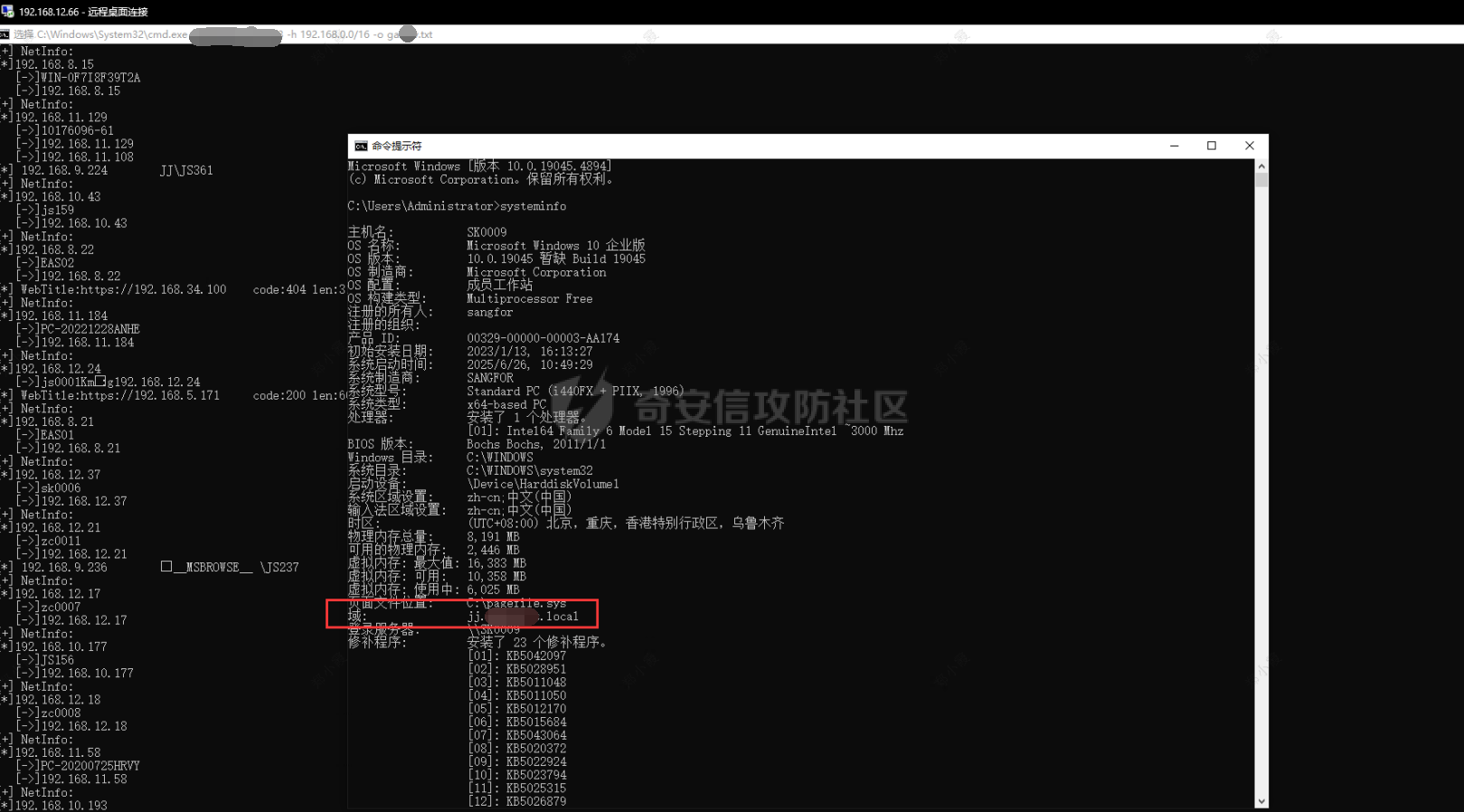This screenshot has height=812, width=1464.
Task: Click virtual memory available 10,358 MB
Action: pos(496,576)
